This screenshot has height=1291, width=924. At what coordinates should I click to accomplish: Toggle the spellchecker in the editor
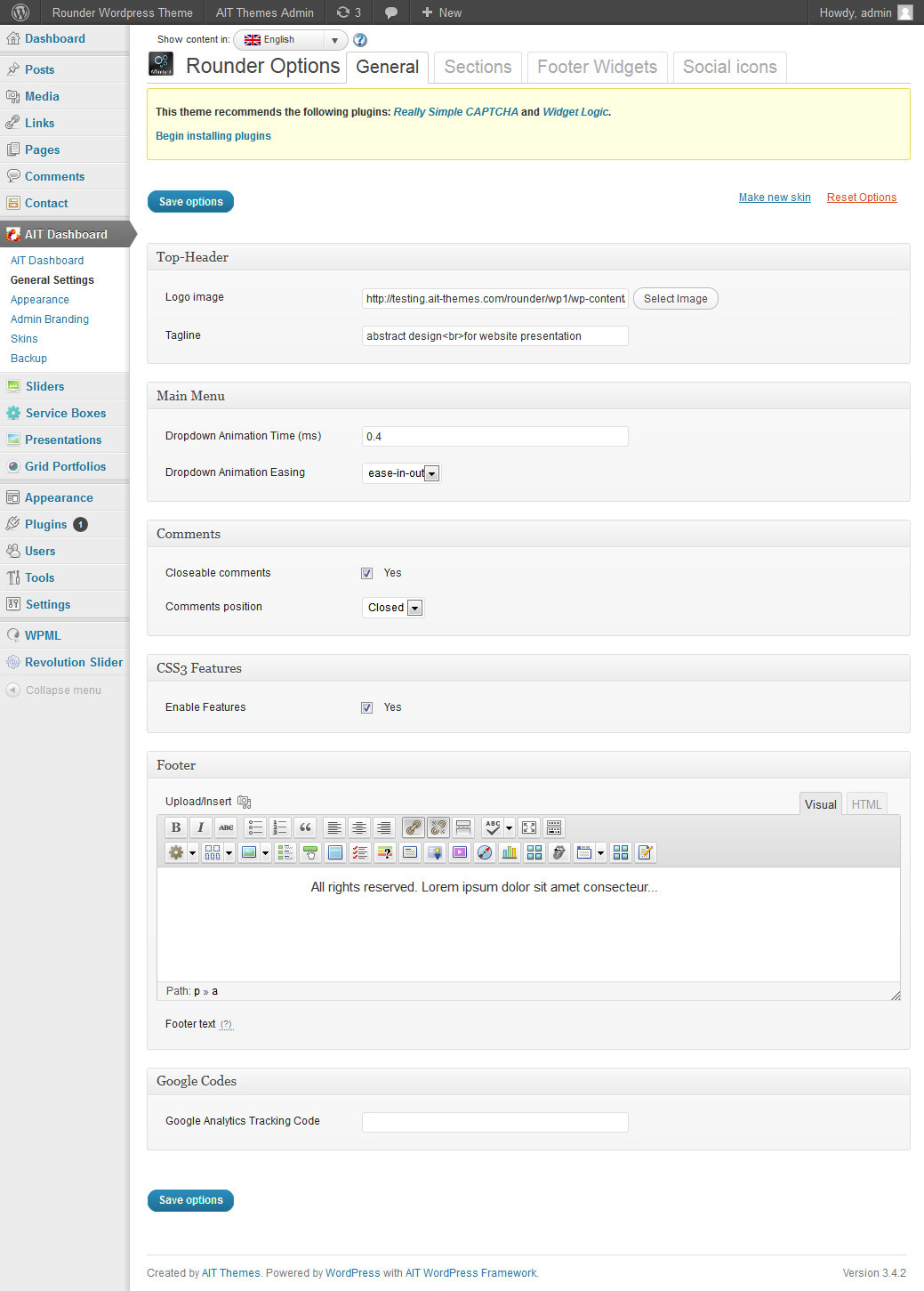[493, 827]
